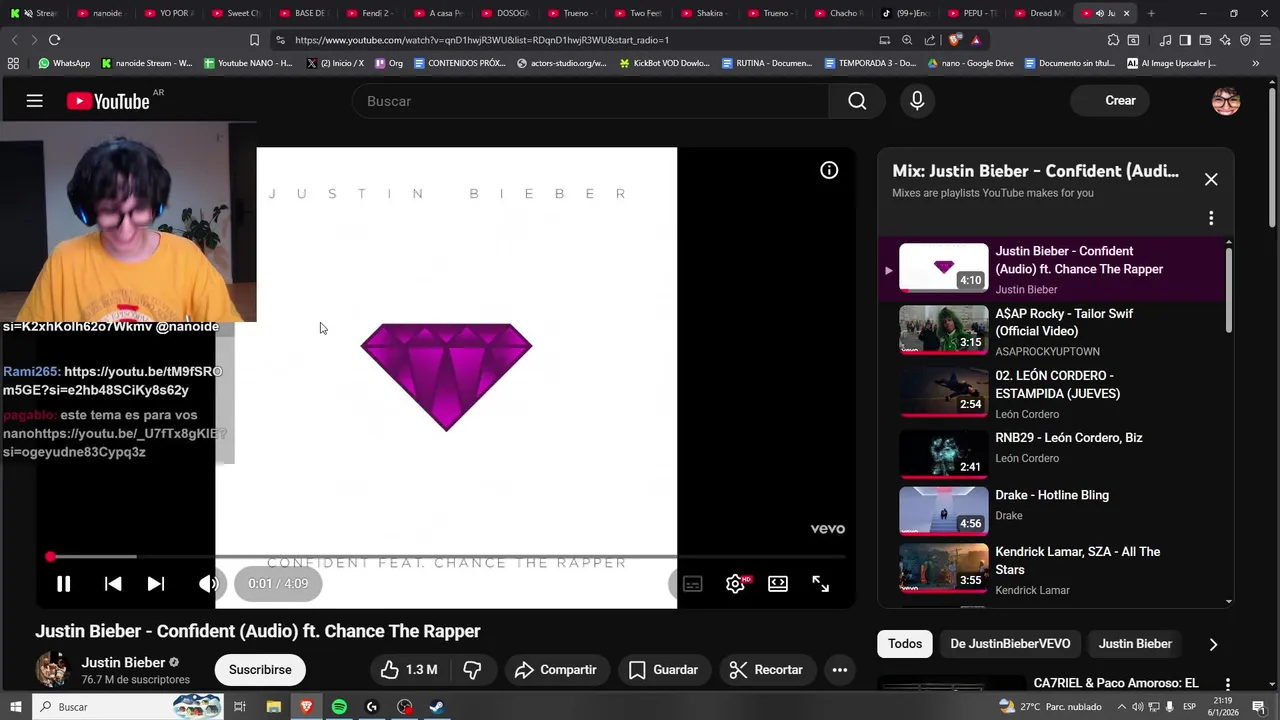Viewport: 1280px width, 720px height.
Task: Select the De JustinBieberVEVO chip
Action: pyautogui.click(x=1010, y=644)
